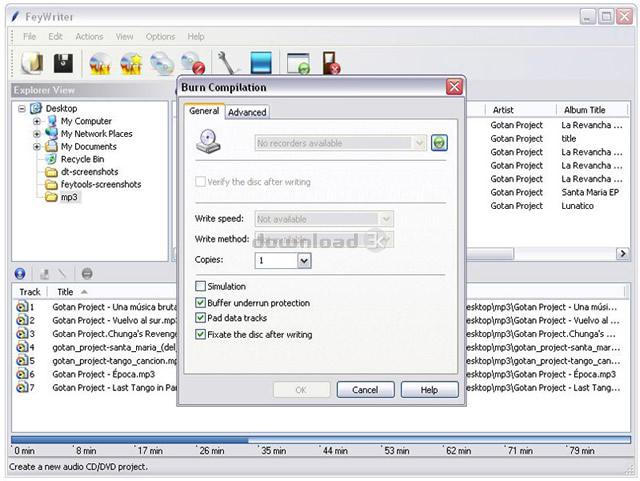
Task: Select track Gotan Project - Vuelvo al sur
Action: [114, 320]
